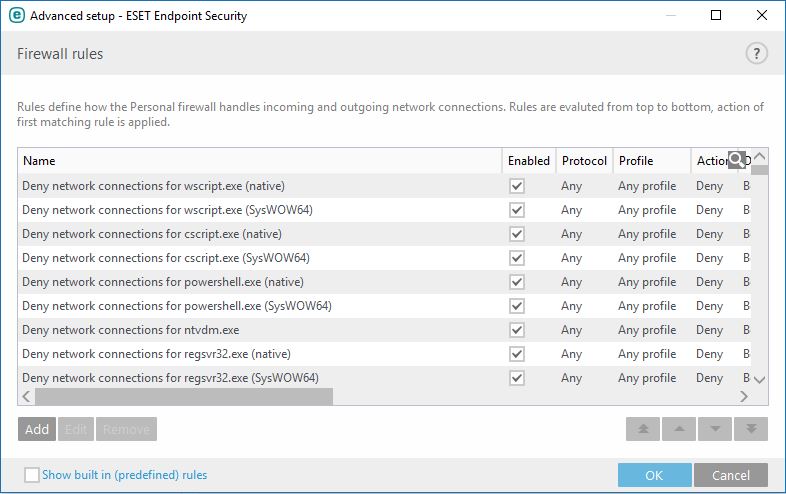
Task: Click the help question mark icon
Action: coord(756,54)
